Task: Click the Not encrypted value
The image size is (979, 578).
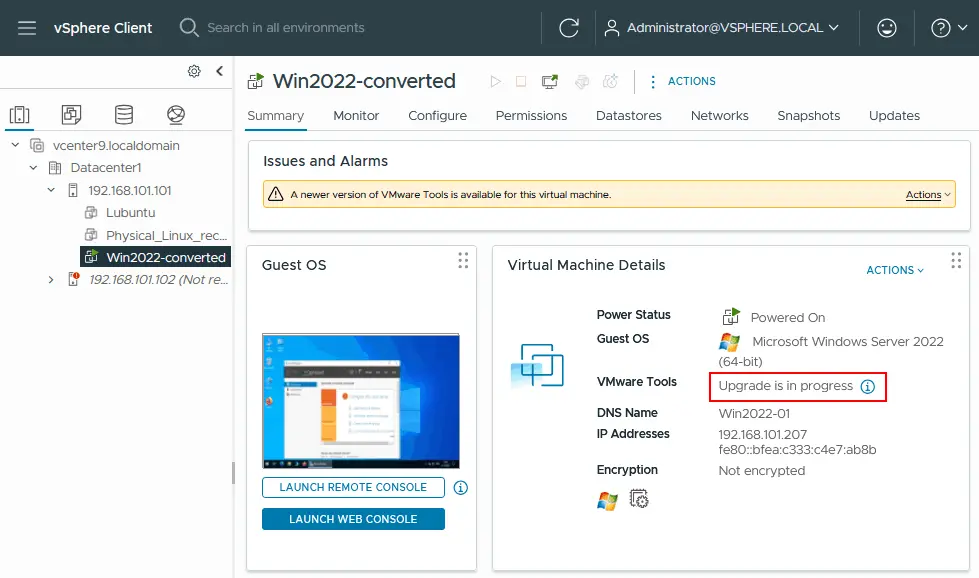Action: pos(762,471)
